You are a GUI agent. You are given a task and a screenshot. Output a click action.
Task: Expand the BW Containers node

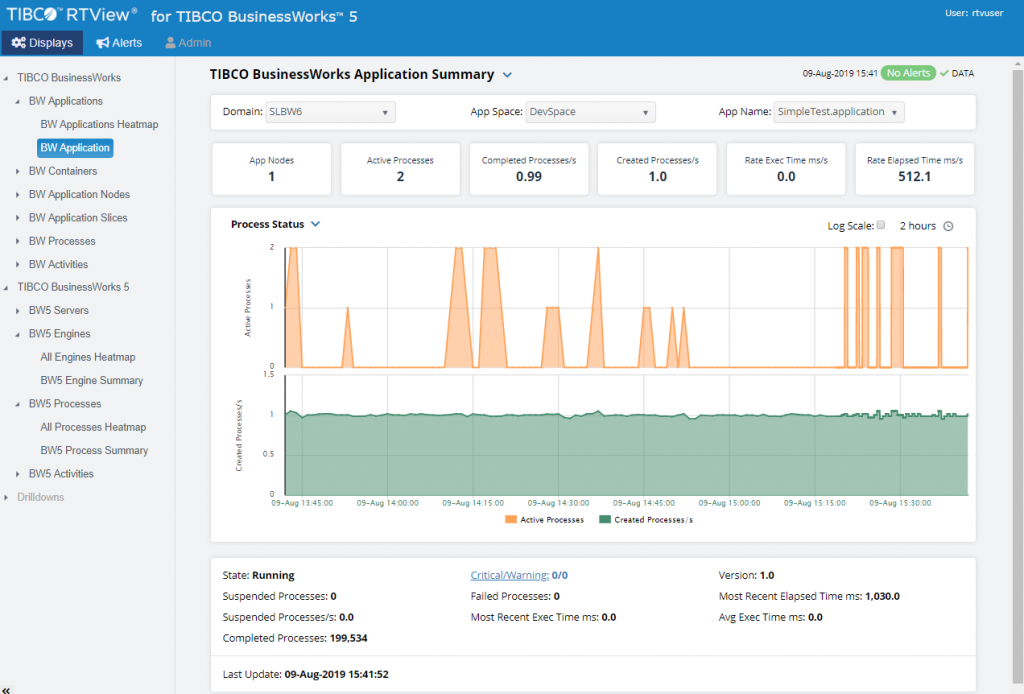pos(18,171)
